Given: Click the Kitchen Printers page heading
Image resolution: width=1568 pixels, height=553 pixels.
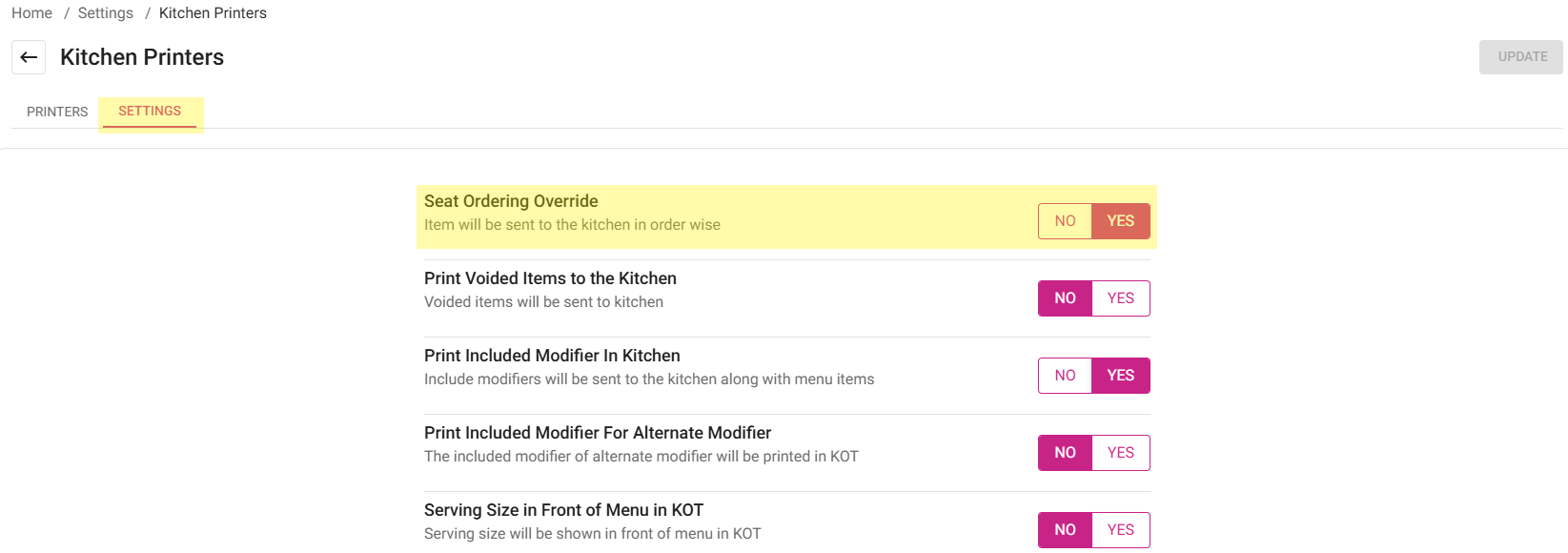Looking at the screenshot, I should pos(142,57).
